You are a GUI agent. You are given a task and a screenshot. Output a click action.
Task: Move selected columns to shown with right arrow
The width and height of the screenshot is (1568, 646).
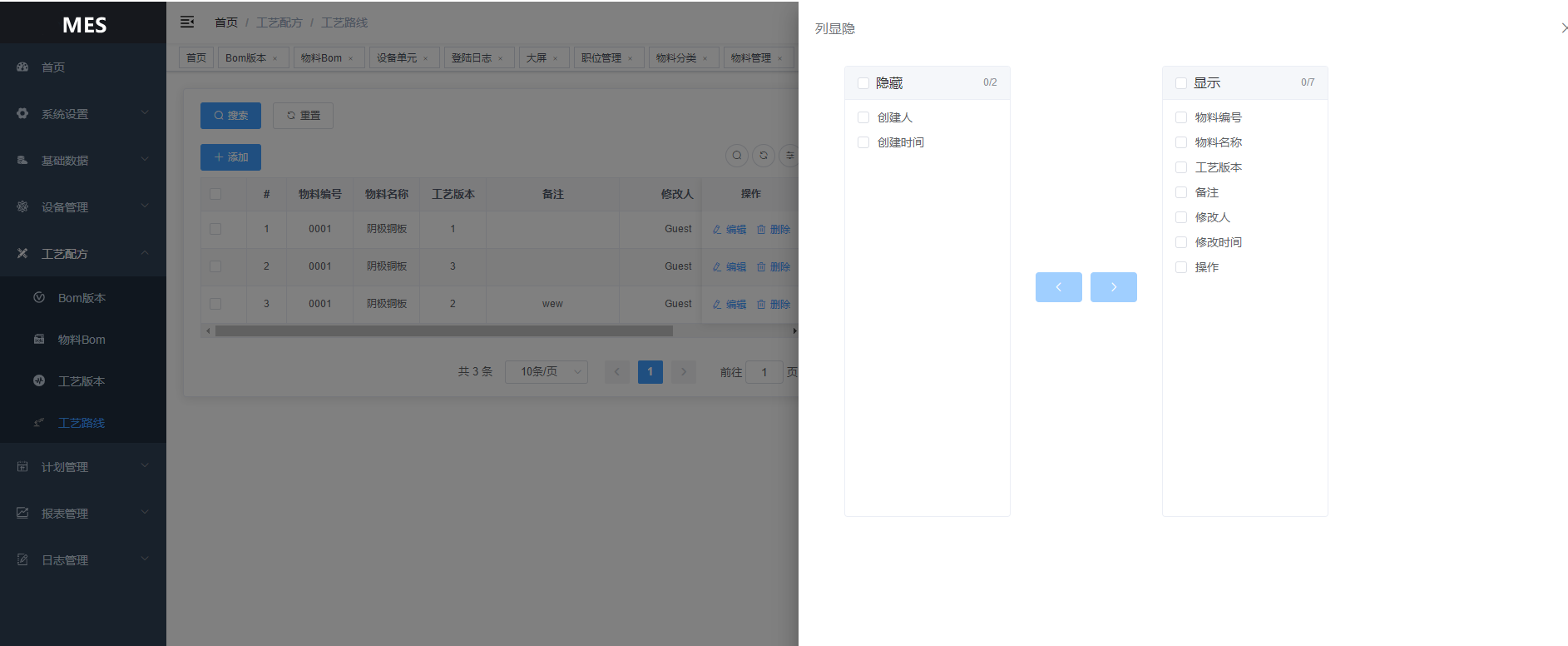(x=1114, y=287)
